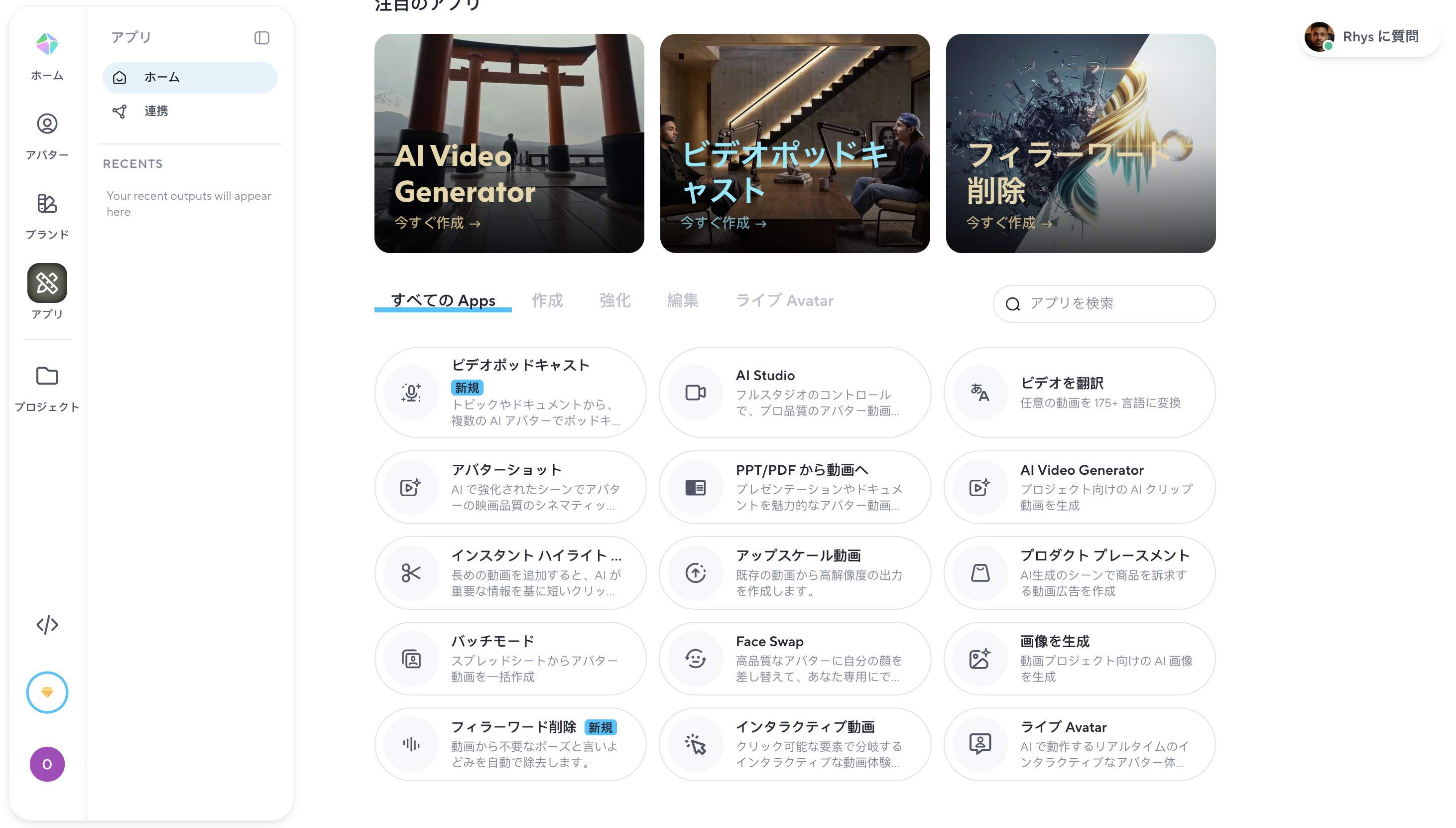Open プロダクト プレースメント bag icon
Viewport: 1456px width, 828px height.
pos(980,572)
